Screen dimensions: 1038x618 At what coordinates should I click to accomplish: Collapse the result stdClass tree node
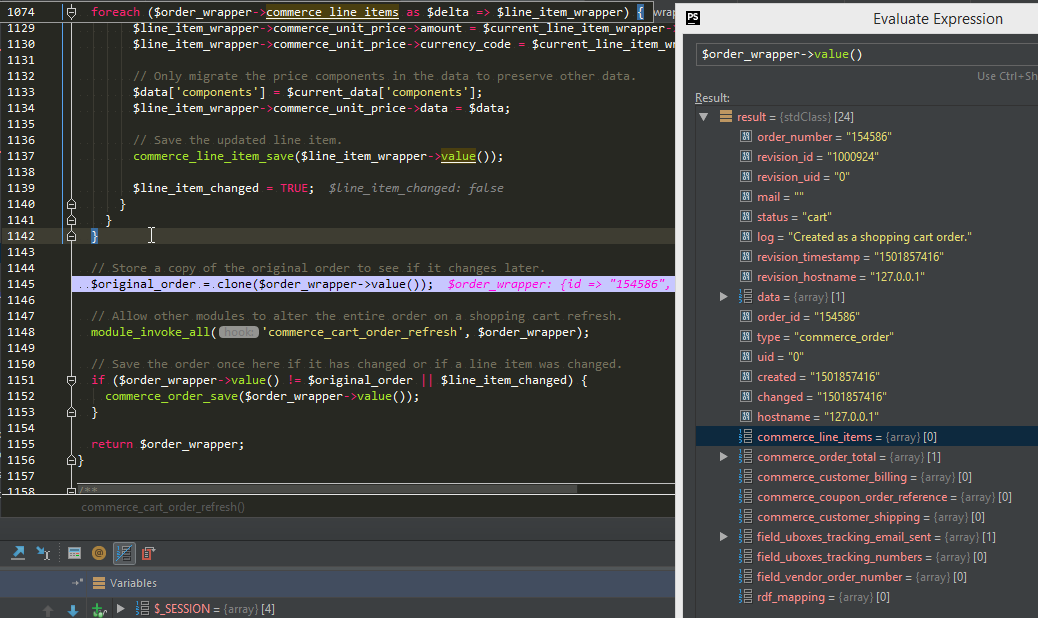tap(705, 117)
